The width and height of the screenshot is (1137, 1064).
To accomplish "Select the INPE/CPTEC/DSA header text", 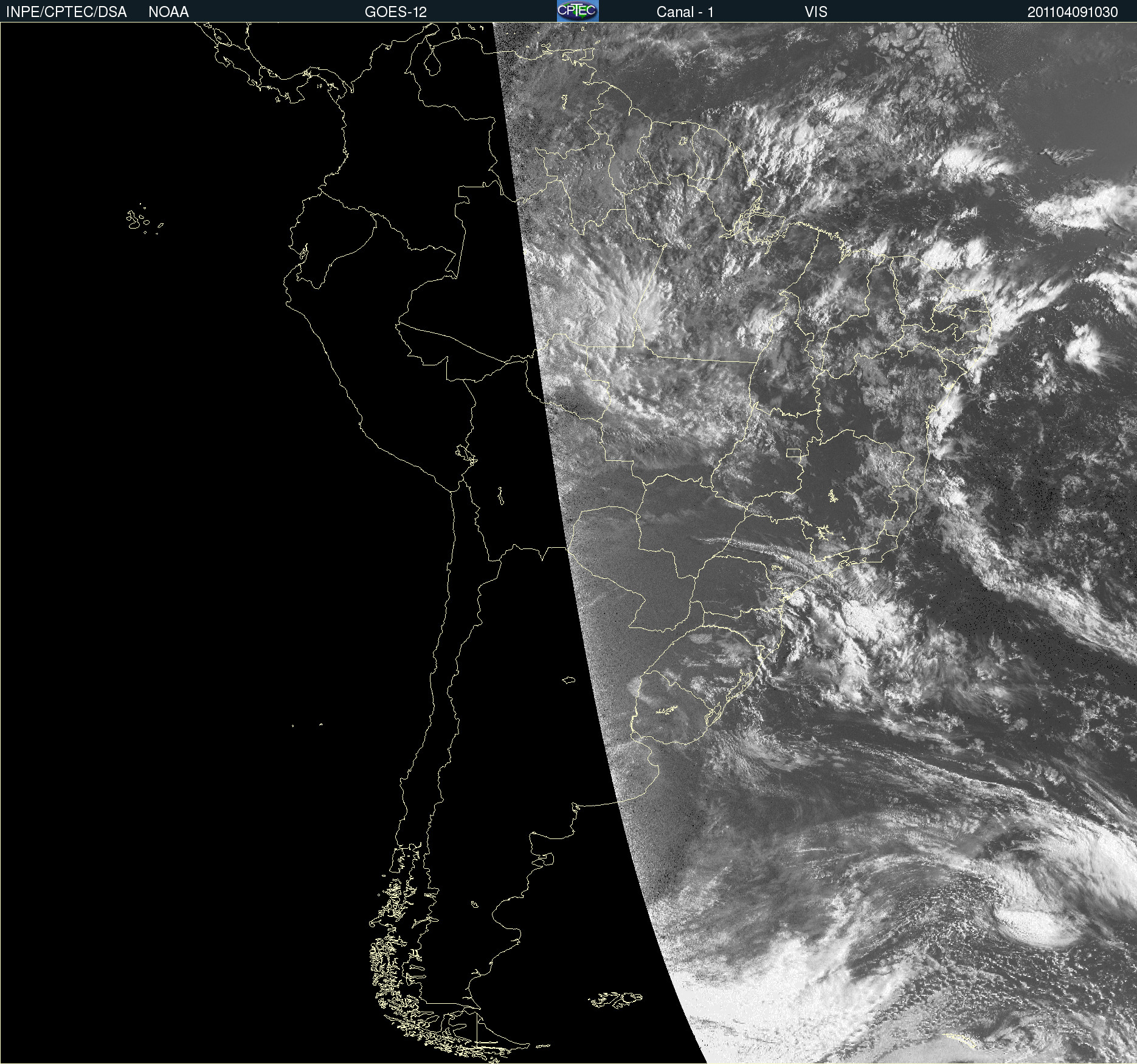I will [66, 12].
